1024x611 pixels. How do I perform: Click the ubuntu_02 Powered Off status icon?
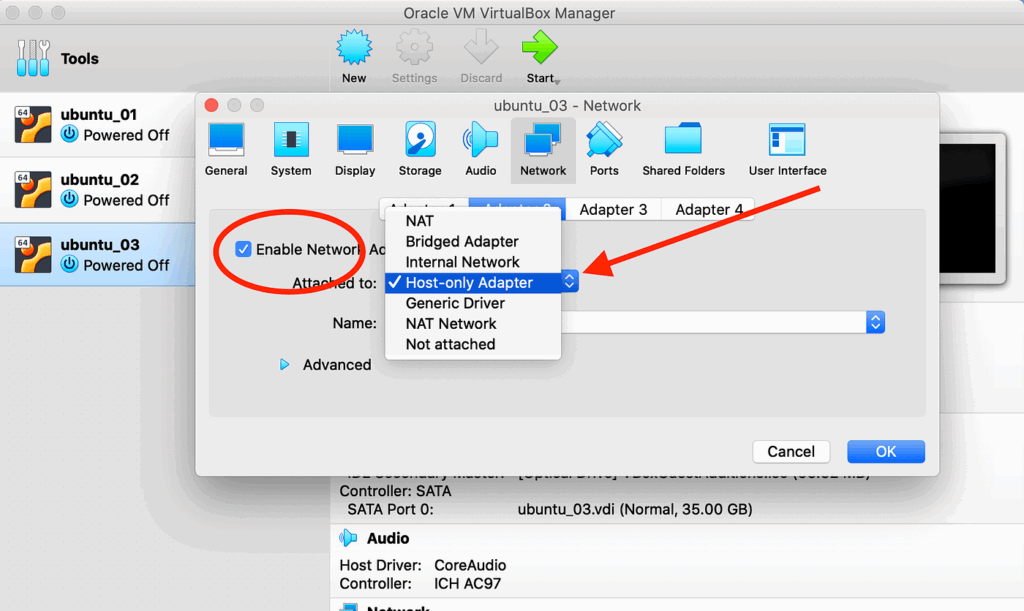point(69,198)
